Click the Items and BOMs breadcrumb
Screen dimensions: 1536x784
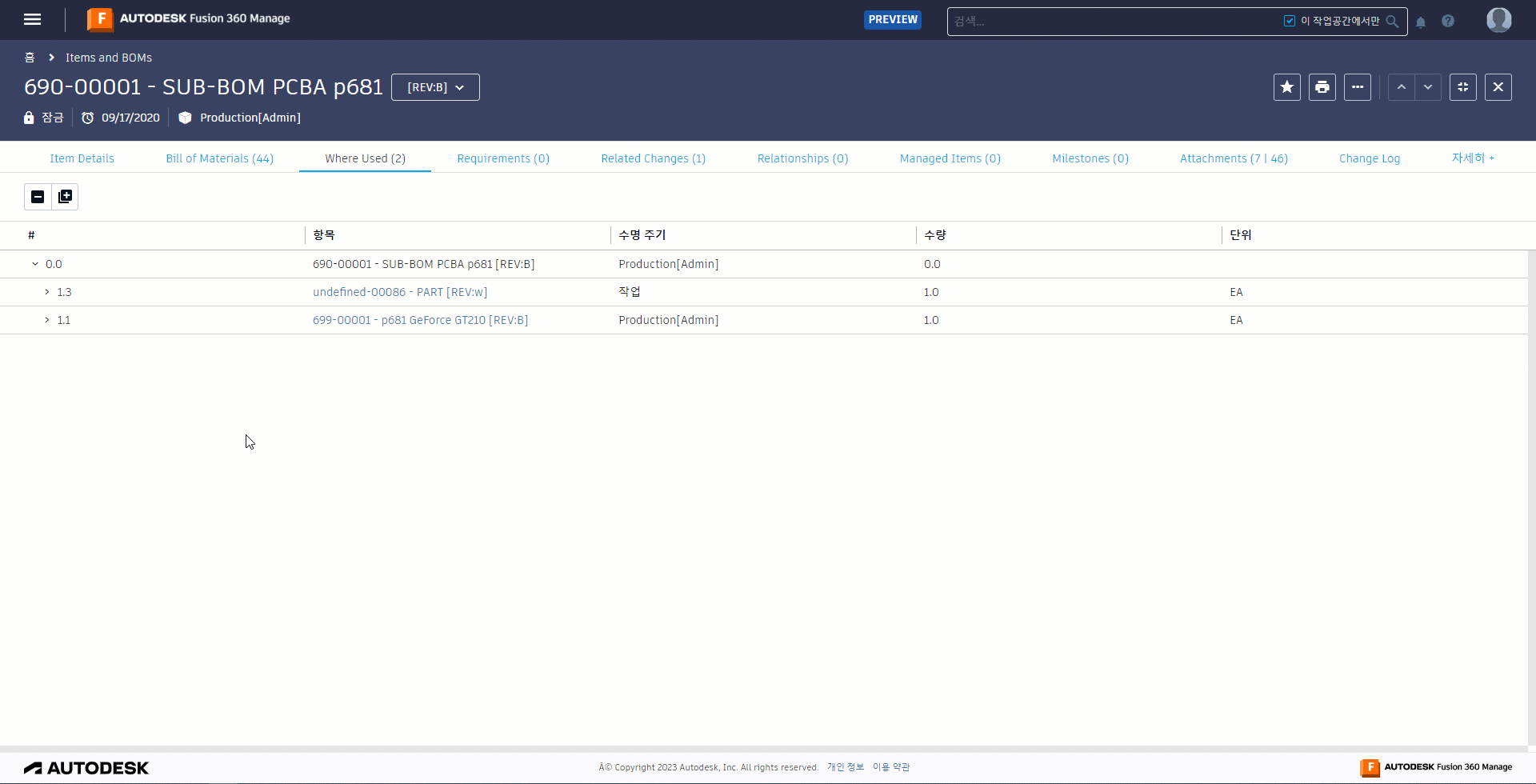point(109,58)
